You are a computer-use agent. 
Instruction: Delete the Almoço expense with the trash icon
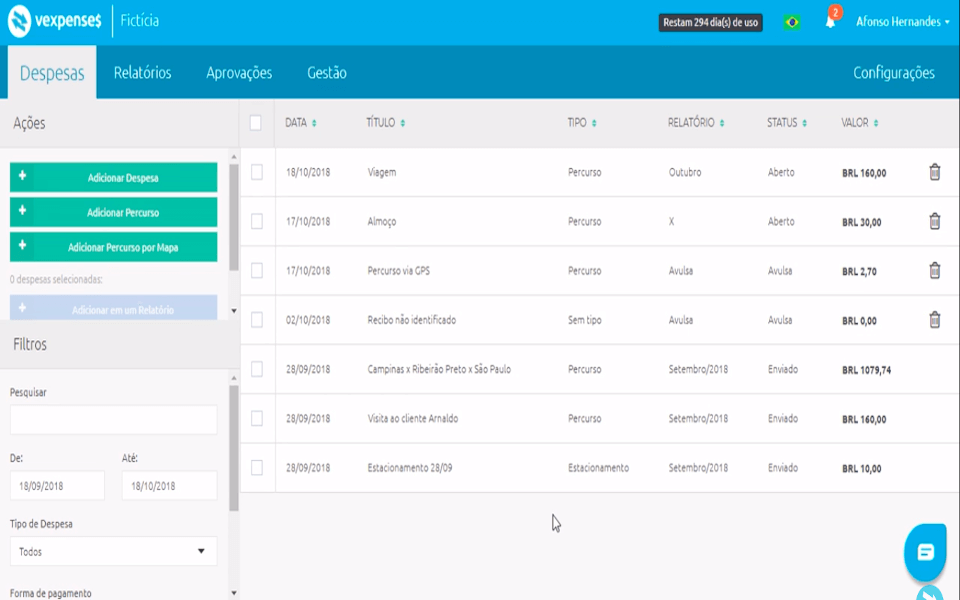click(x=932, y=220)
